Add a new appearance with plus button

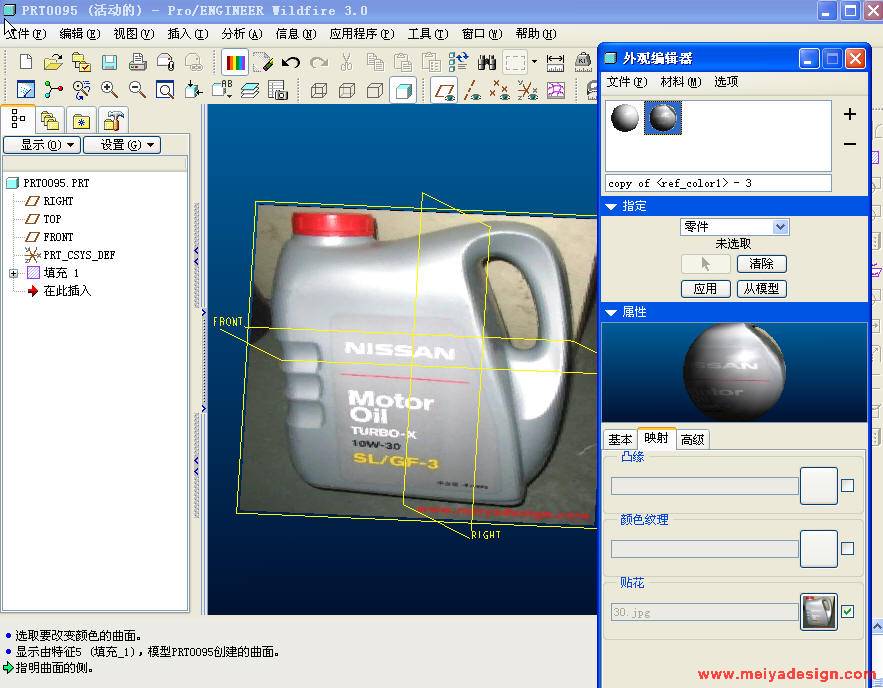(849, 114)
